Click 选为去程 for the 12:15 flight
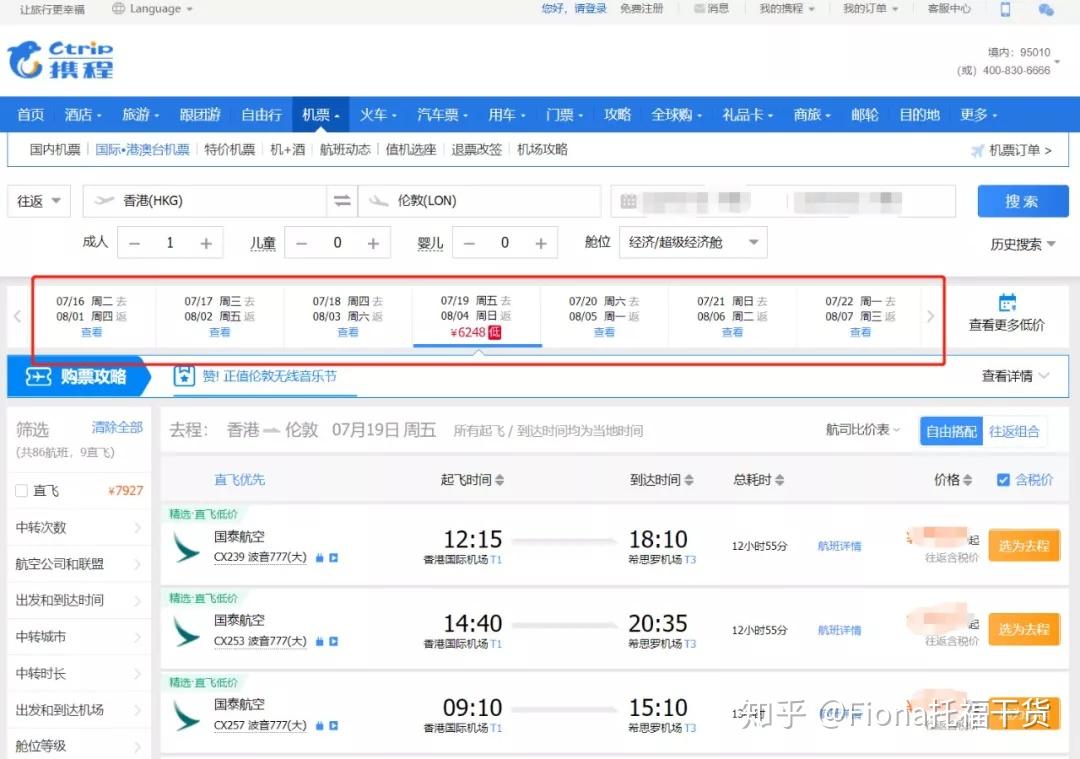This screenshot has width=1080, height=759. point(1024,545)
